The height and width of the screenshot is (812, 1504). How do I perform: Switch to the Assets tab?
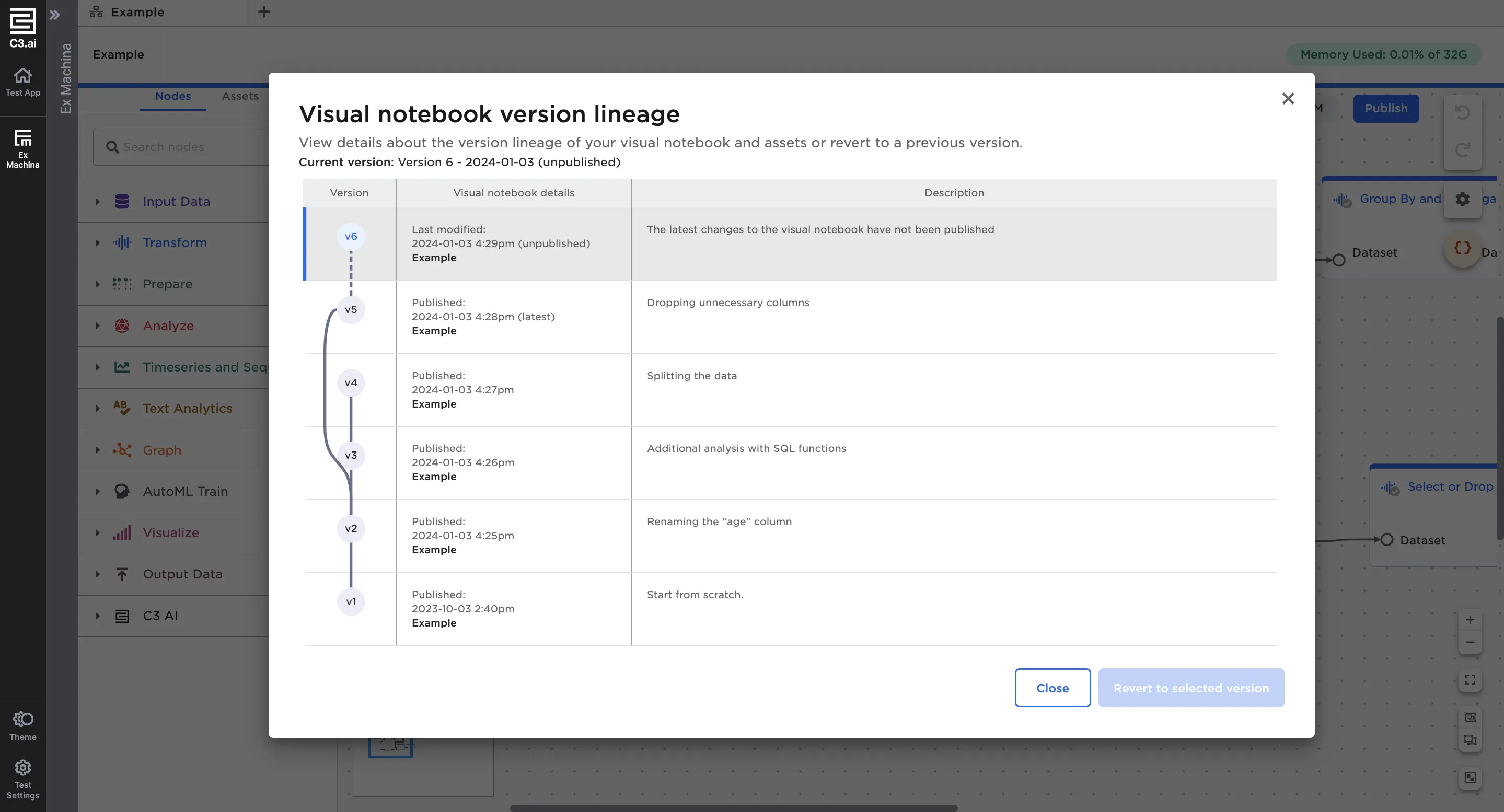(240, 96)
